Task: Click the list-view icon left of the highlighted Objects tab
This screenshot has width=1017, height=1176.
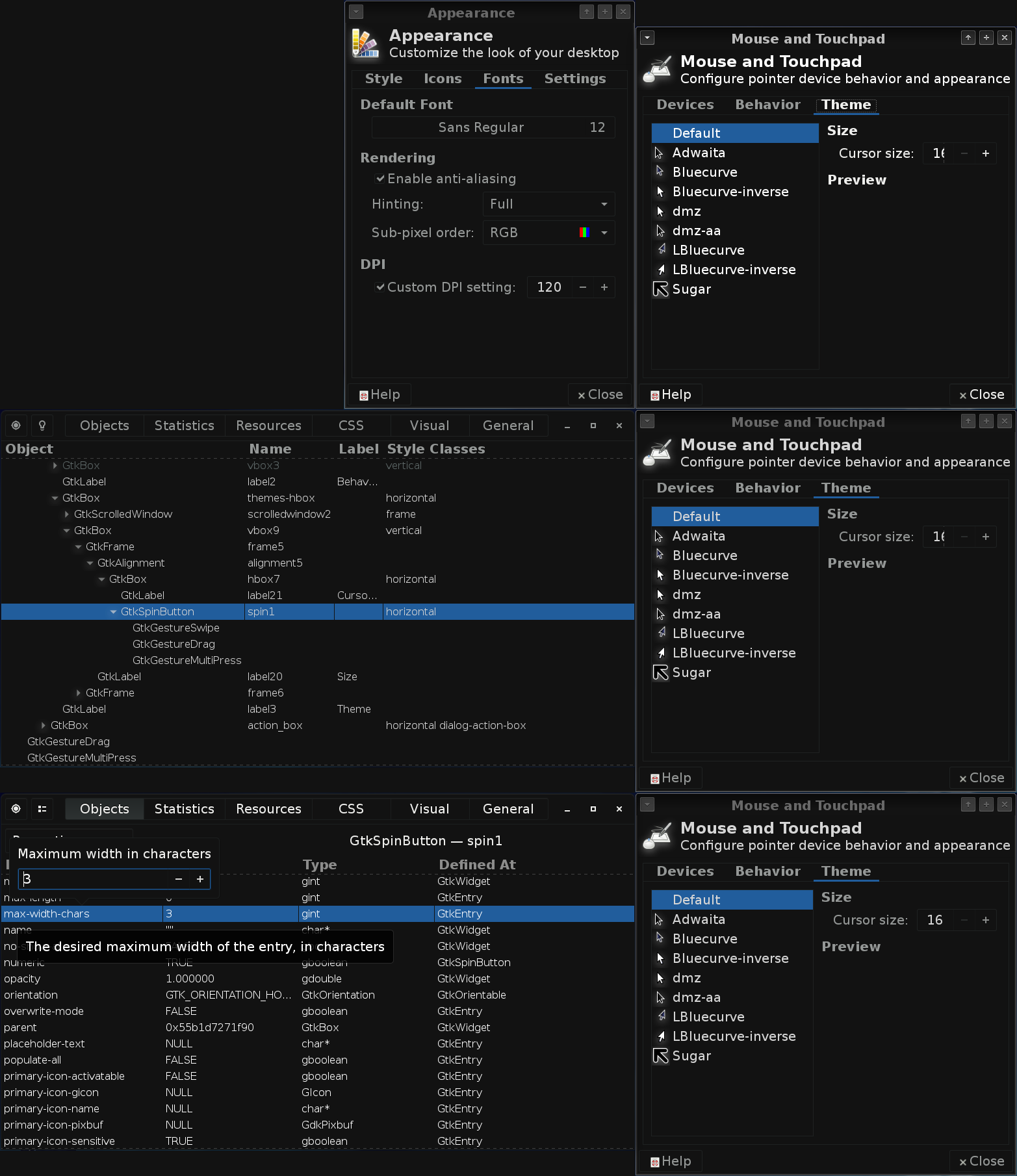Action: (42, 809)
